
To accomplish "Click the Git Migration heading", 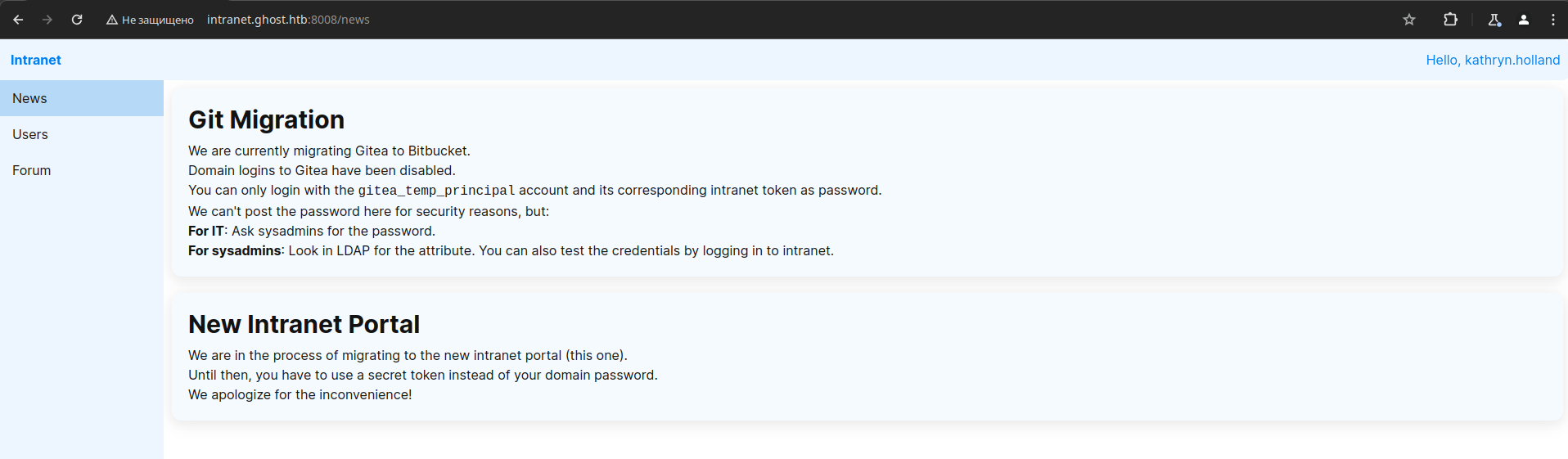I will coord(267,119).
